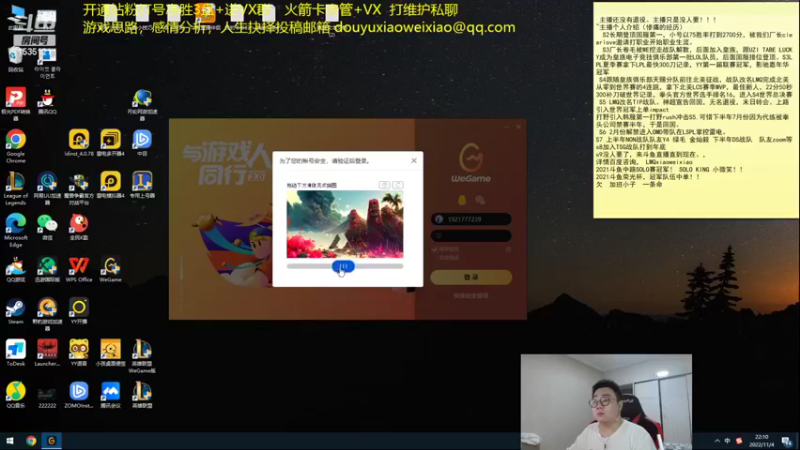Close the WeGame login window

(518, 127)
